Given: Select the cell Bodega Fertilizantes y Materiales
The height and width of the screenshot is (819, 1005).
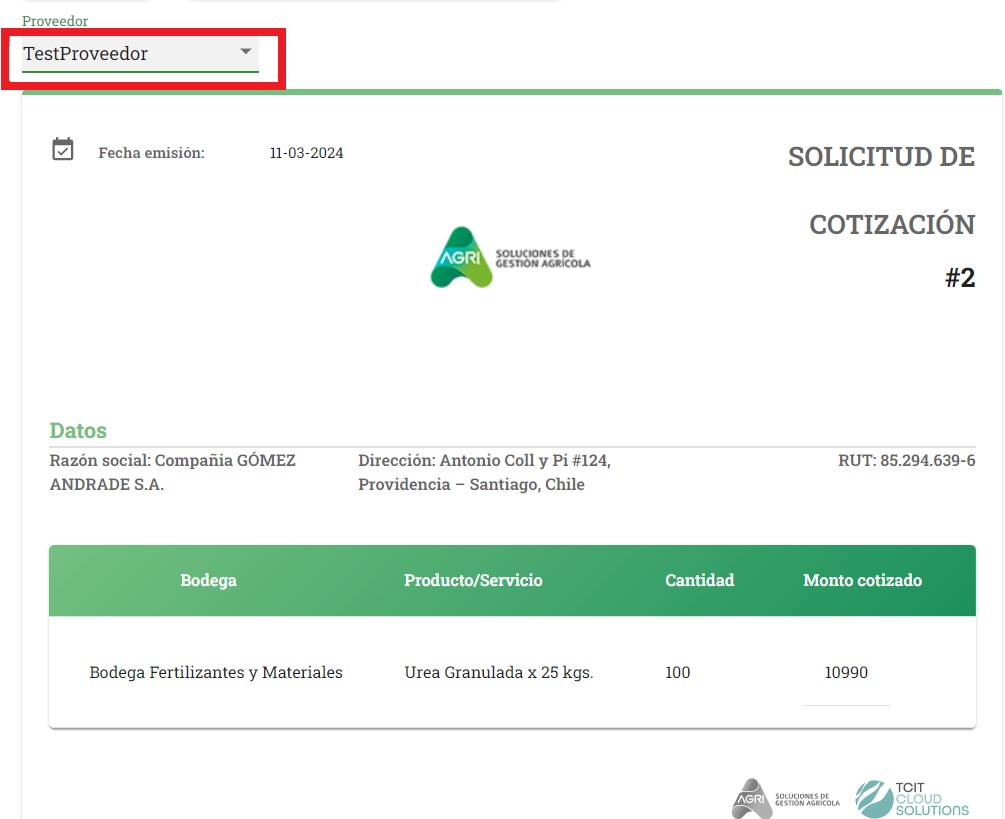Looking at the screenshot, I should click(216, 673).
